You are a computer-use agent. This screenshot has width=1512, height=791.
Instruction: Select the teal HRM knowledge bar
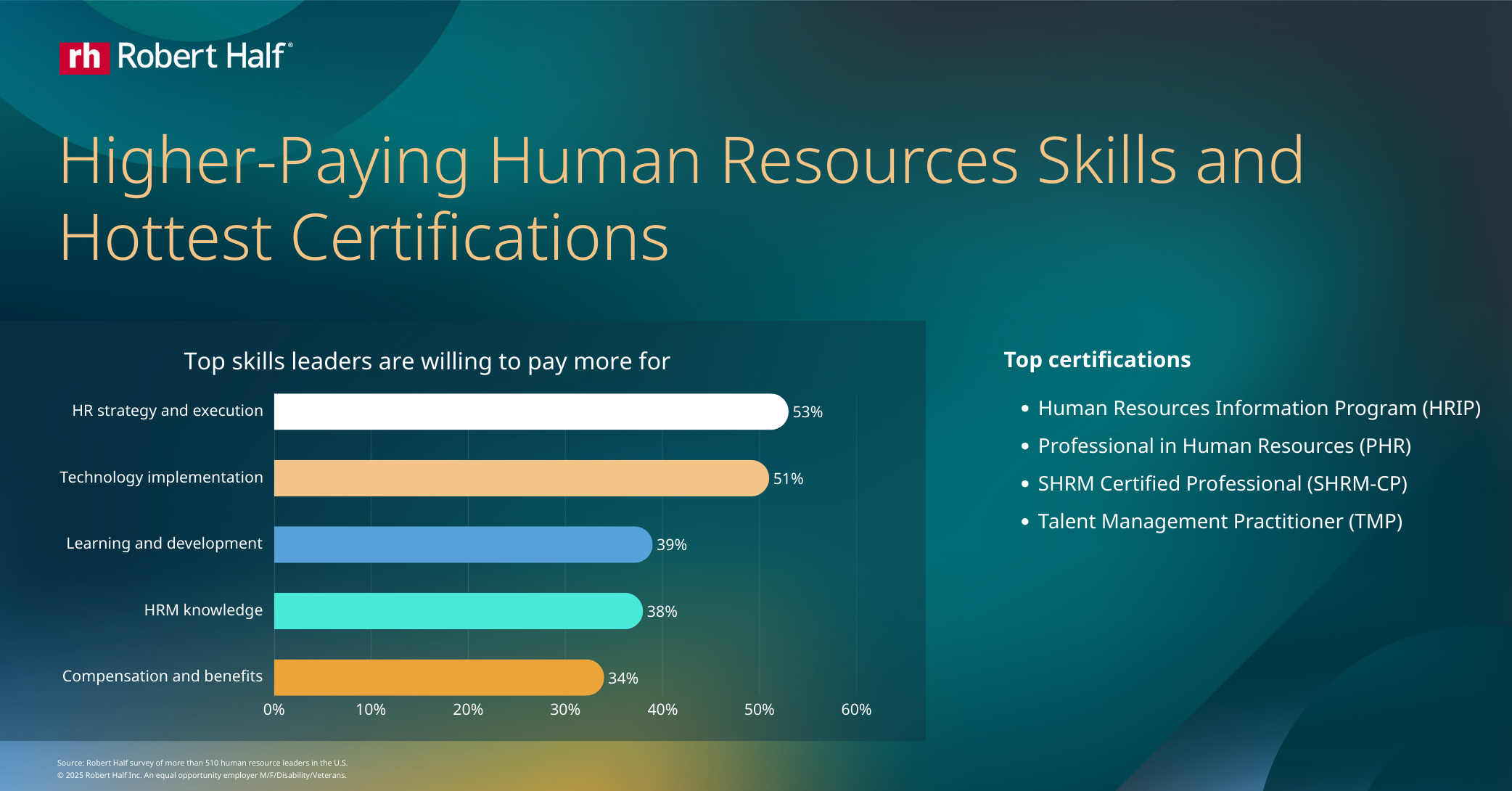click(456, 610)
